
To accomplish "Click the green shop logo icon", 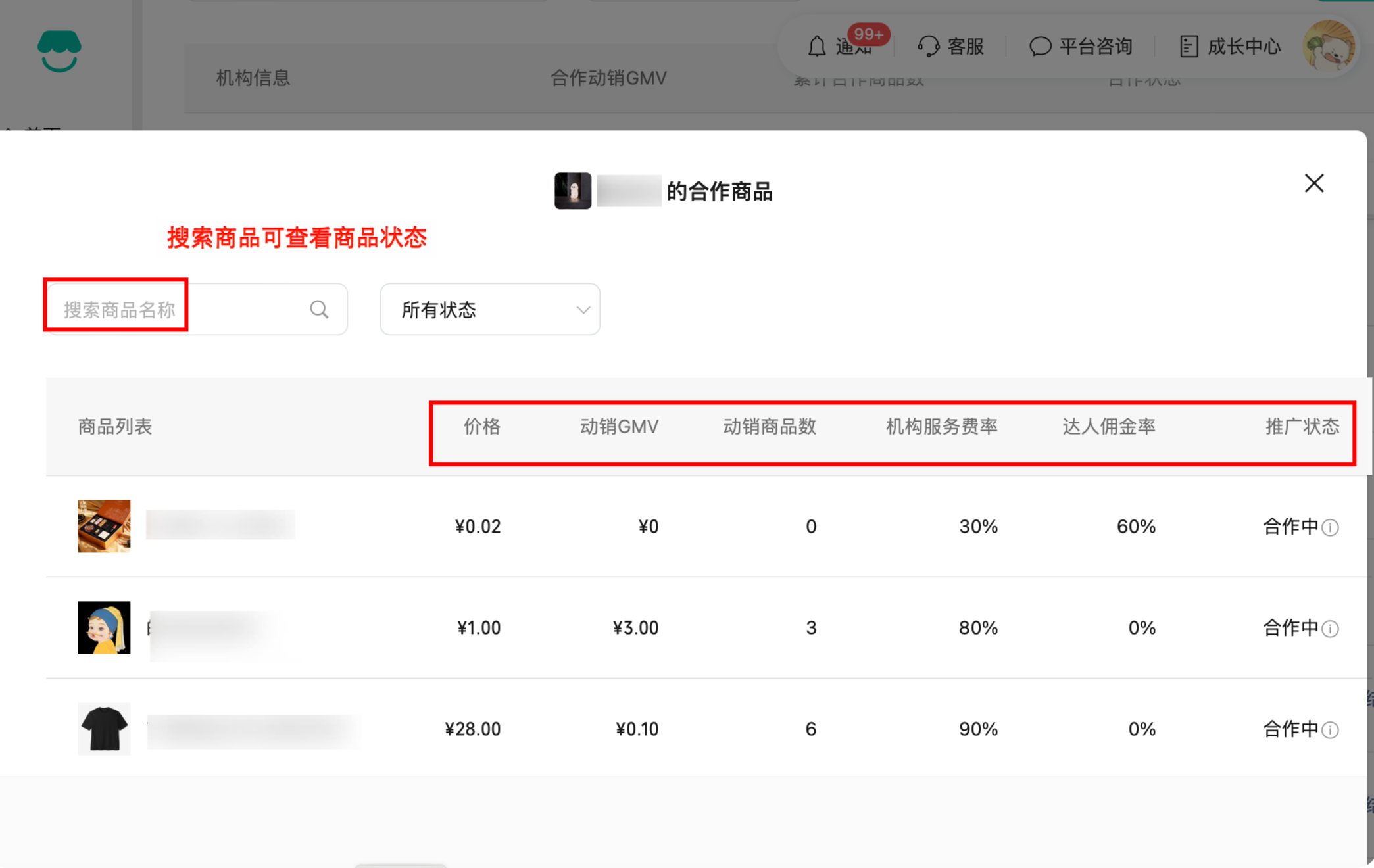I will (x=59, y=51).
